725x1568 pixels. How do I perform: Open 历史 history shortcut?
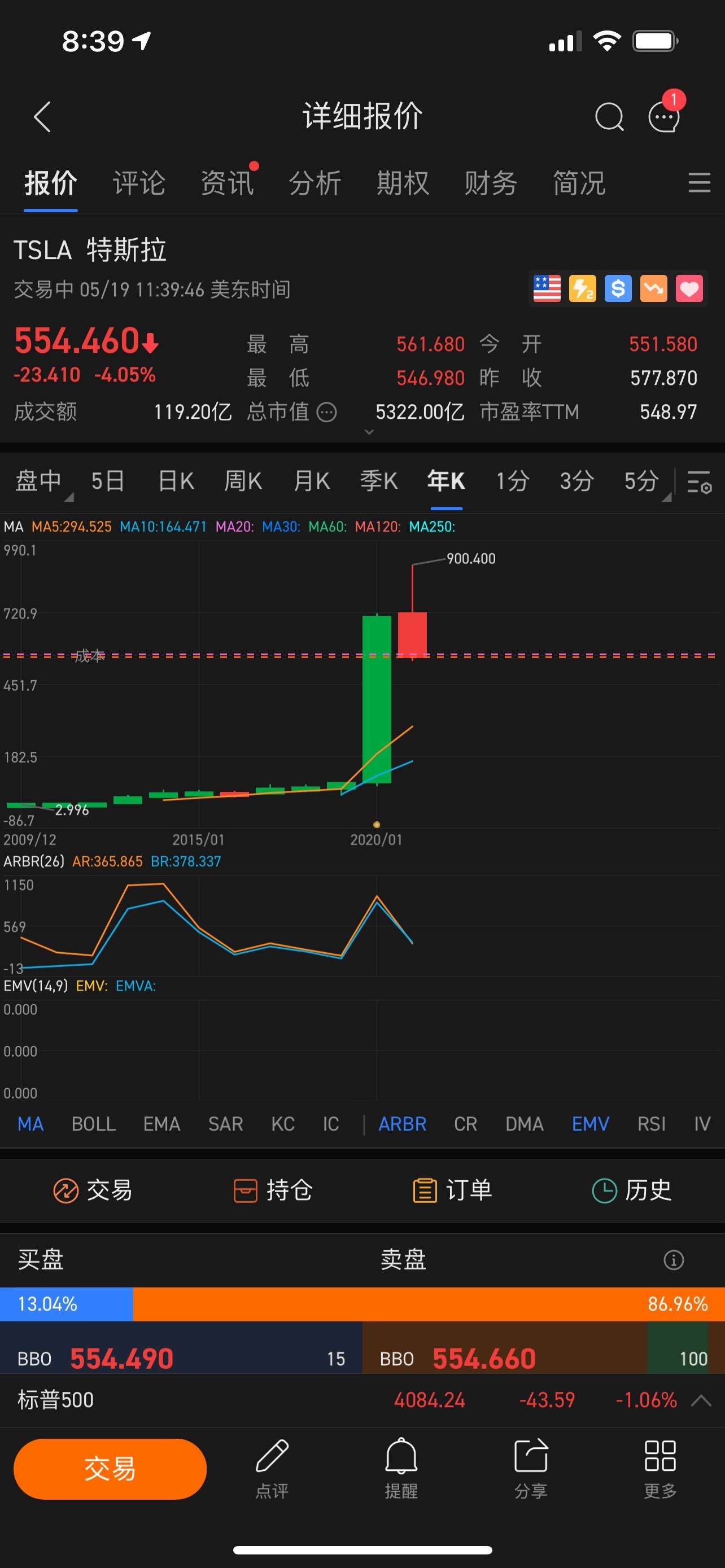632,1190
